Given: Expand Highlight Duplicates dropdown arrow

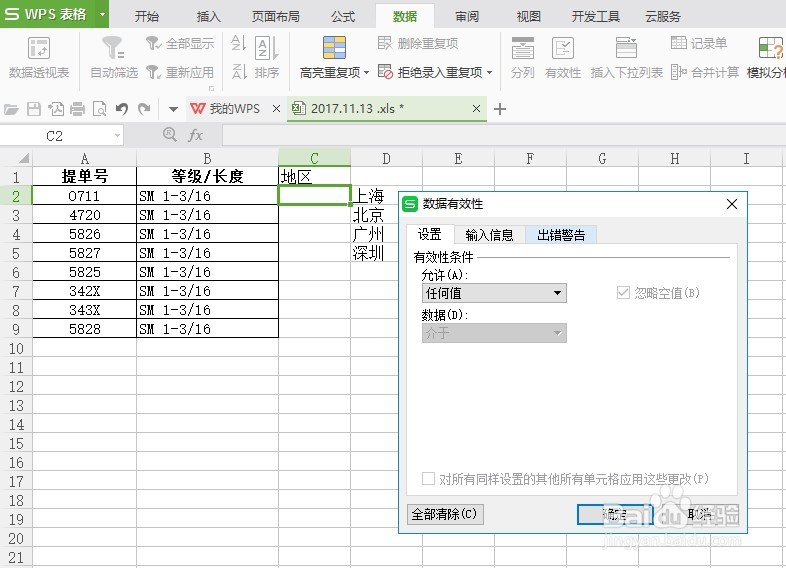Looking at the screenshot, I should (x=366, y=73).
